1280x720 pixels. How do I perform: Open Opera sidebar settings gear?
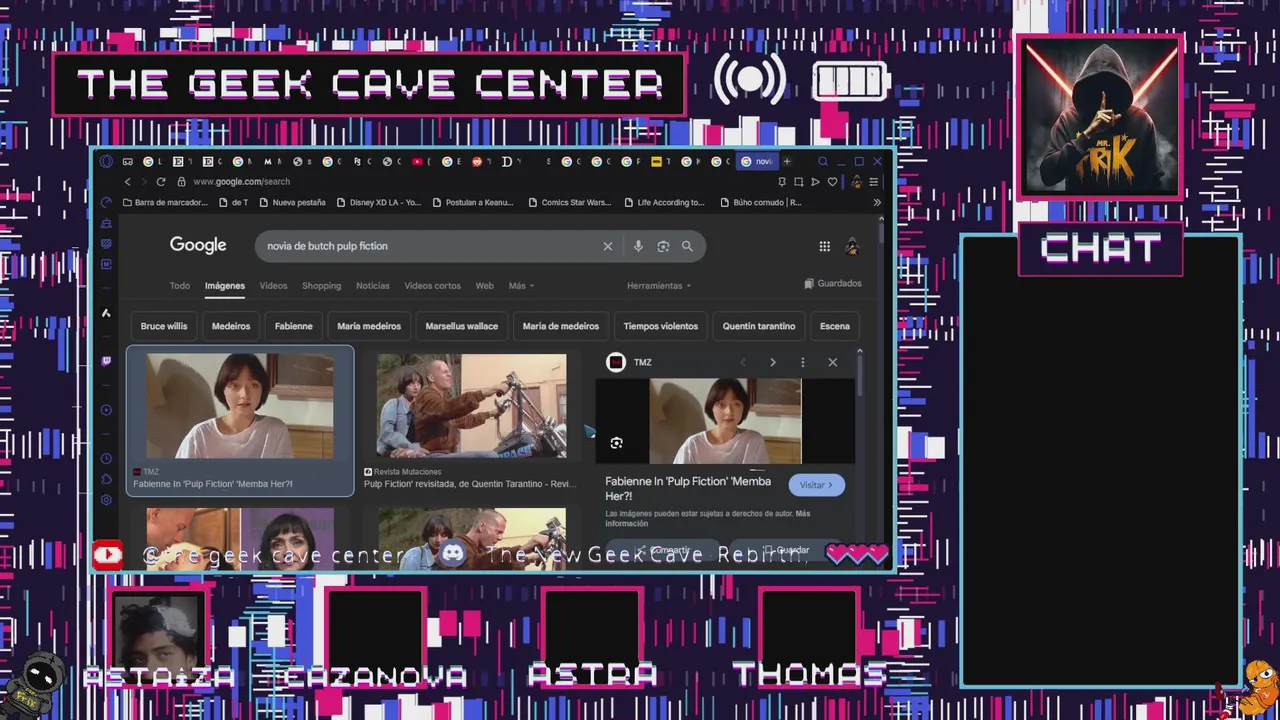coord(106,499)
